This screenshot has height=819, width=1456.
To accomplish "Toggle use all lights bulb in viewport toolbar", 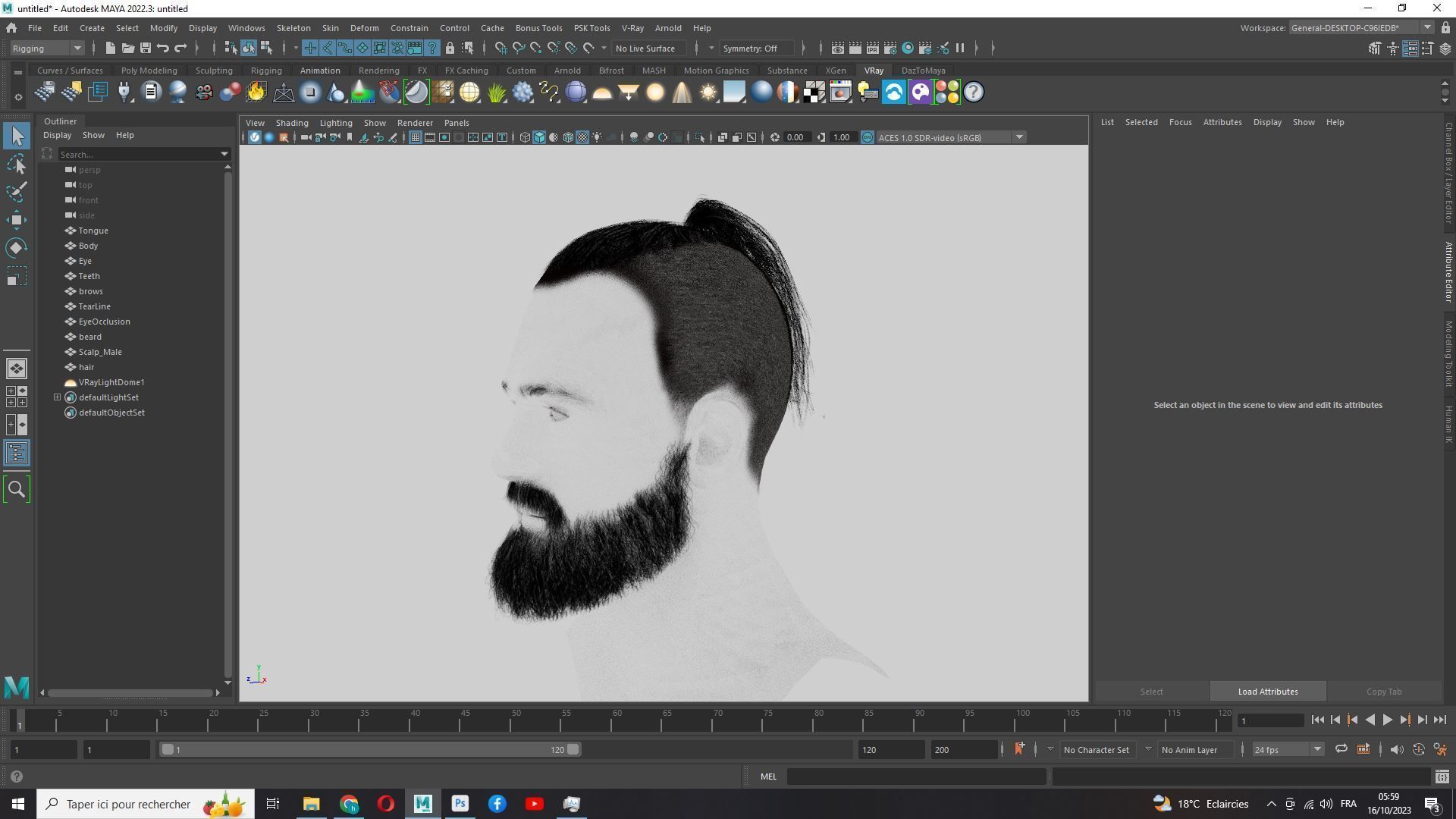I will pyautogui.click(x=597, y=138).
